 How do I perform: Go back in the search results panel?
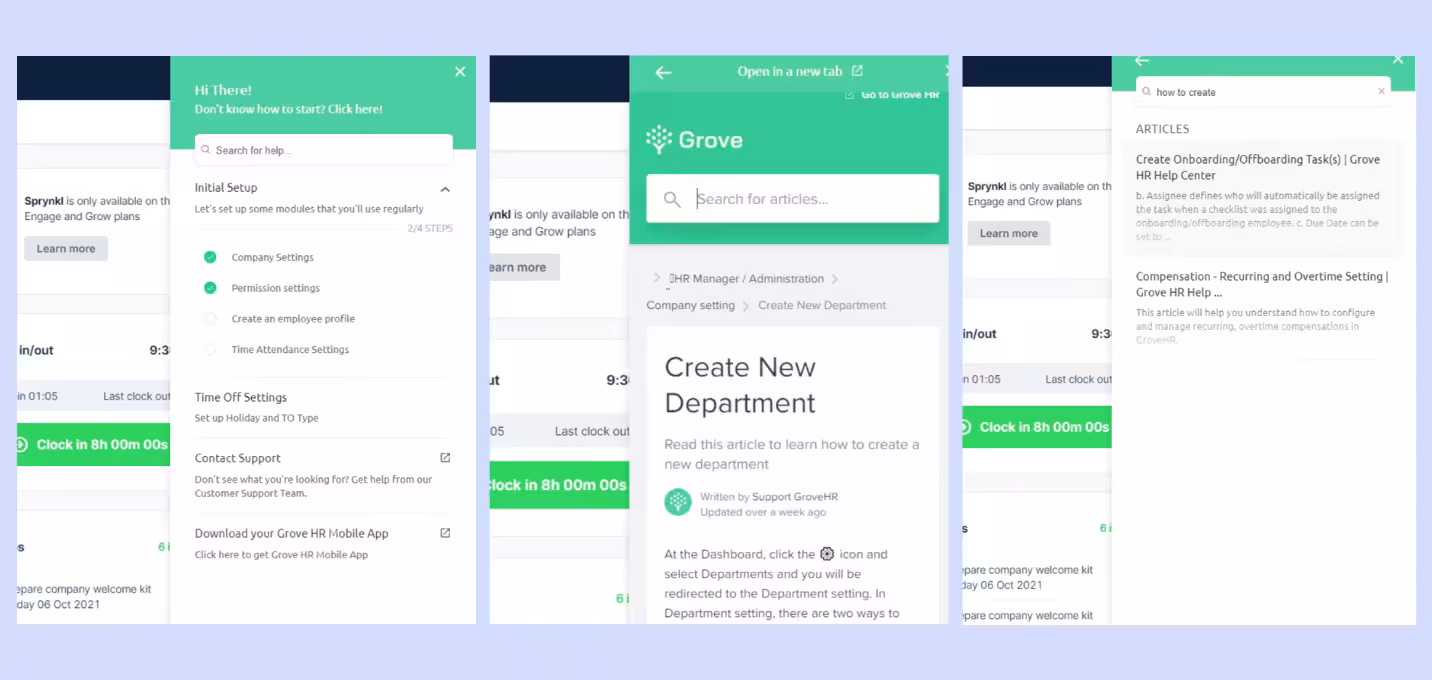pyautogui.click(x=1142, y=60)
